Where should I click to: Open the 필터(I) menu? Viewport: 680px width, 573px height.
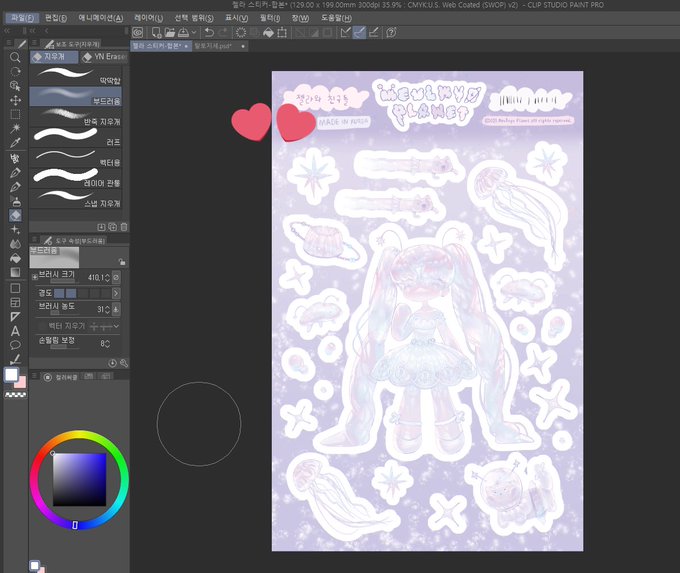pos(270,18)
